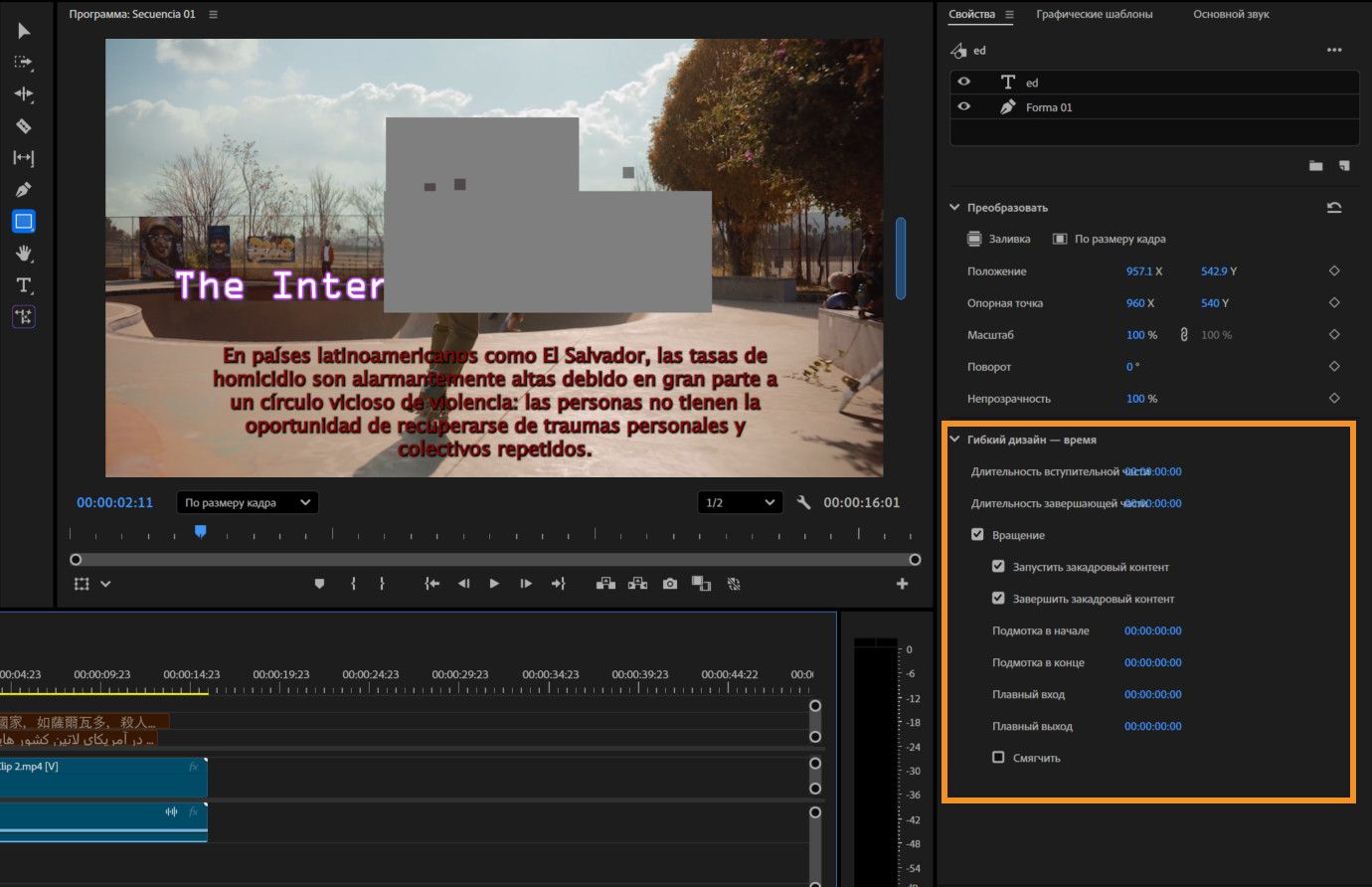Click the Заливка button
This screenshot has width=1372, height=887.
click(999, 239)
